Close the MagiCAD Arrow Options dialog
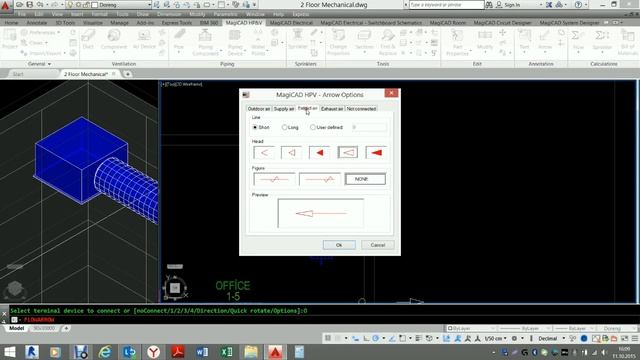 (x=391, y=93)
